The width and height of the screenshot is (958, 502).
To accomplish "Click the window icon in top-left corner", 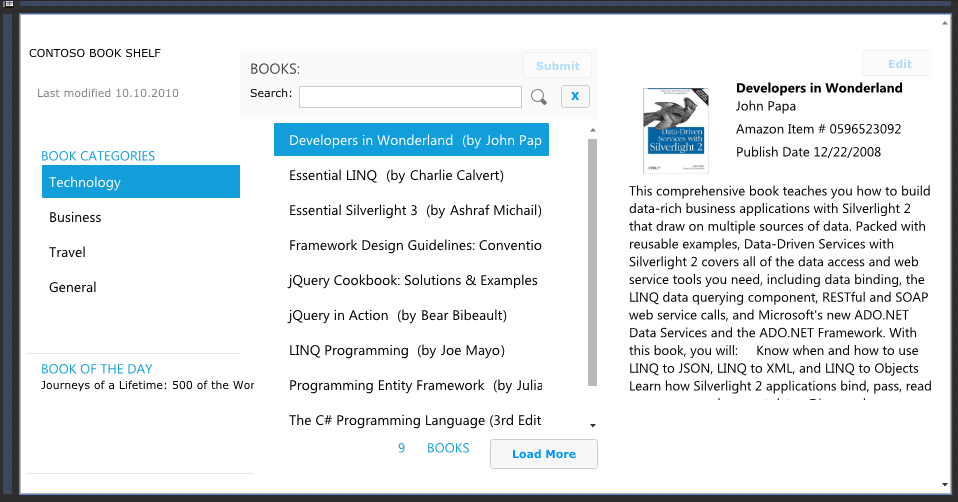I will 9,4.
